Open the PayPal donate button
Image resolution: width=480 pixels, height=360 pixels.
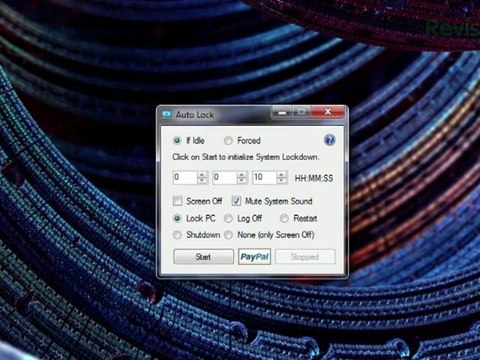[254, 257]
